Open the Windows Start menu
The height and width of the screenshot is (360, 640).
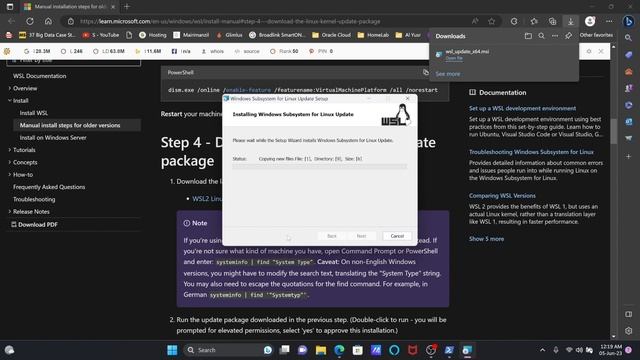[x=172, y=350]
